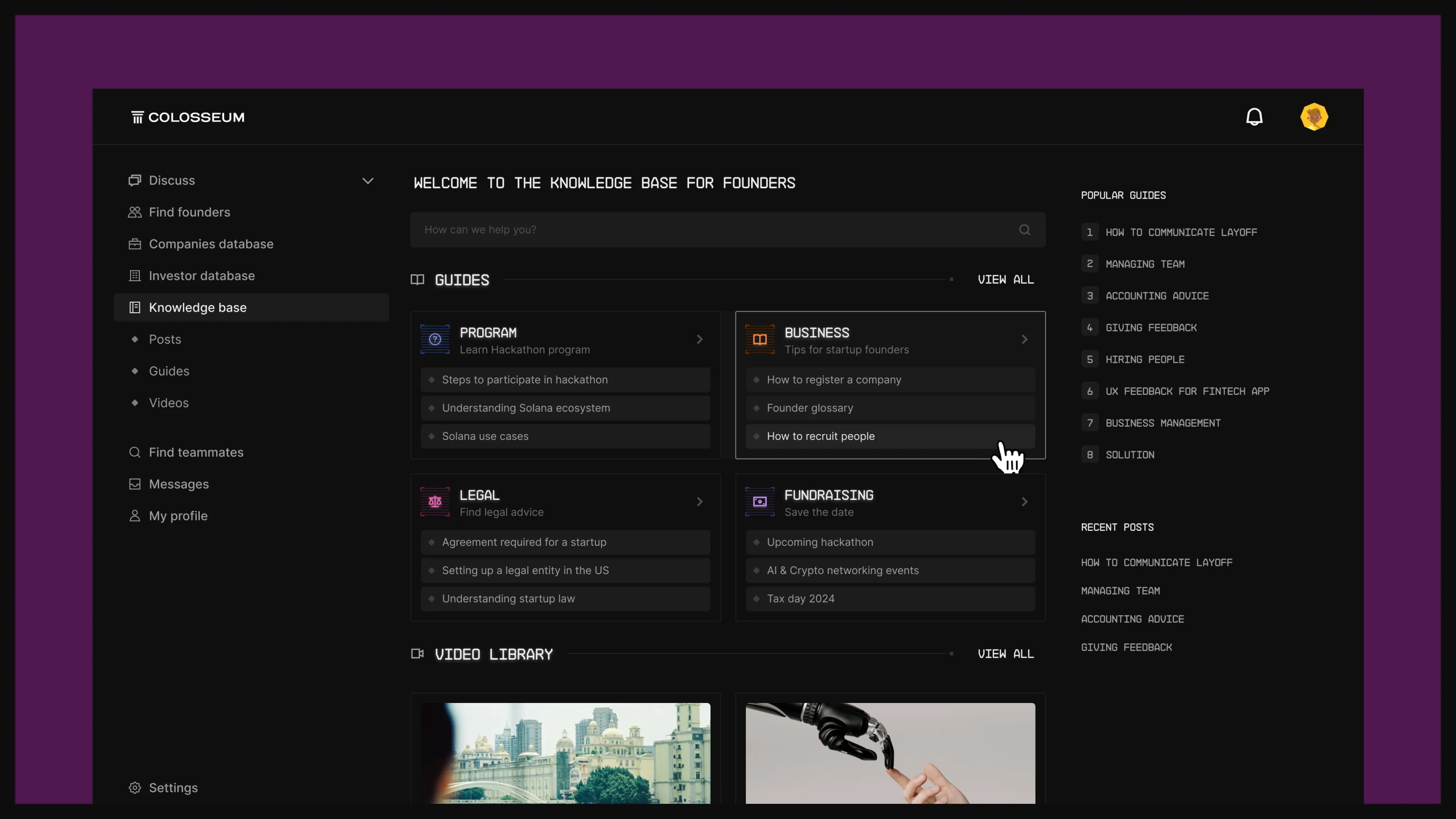This screenshot has width=1456, height=819.
Task: Open How to recruit people guide
Action: click(x=890, y=436)
